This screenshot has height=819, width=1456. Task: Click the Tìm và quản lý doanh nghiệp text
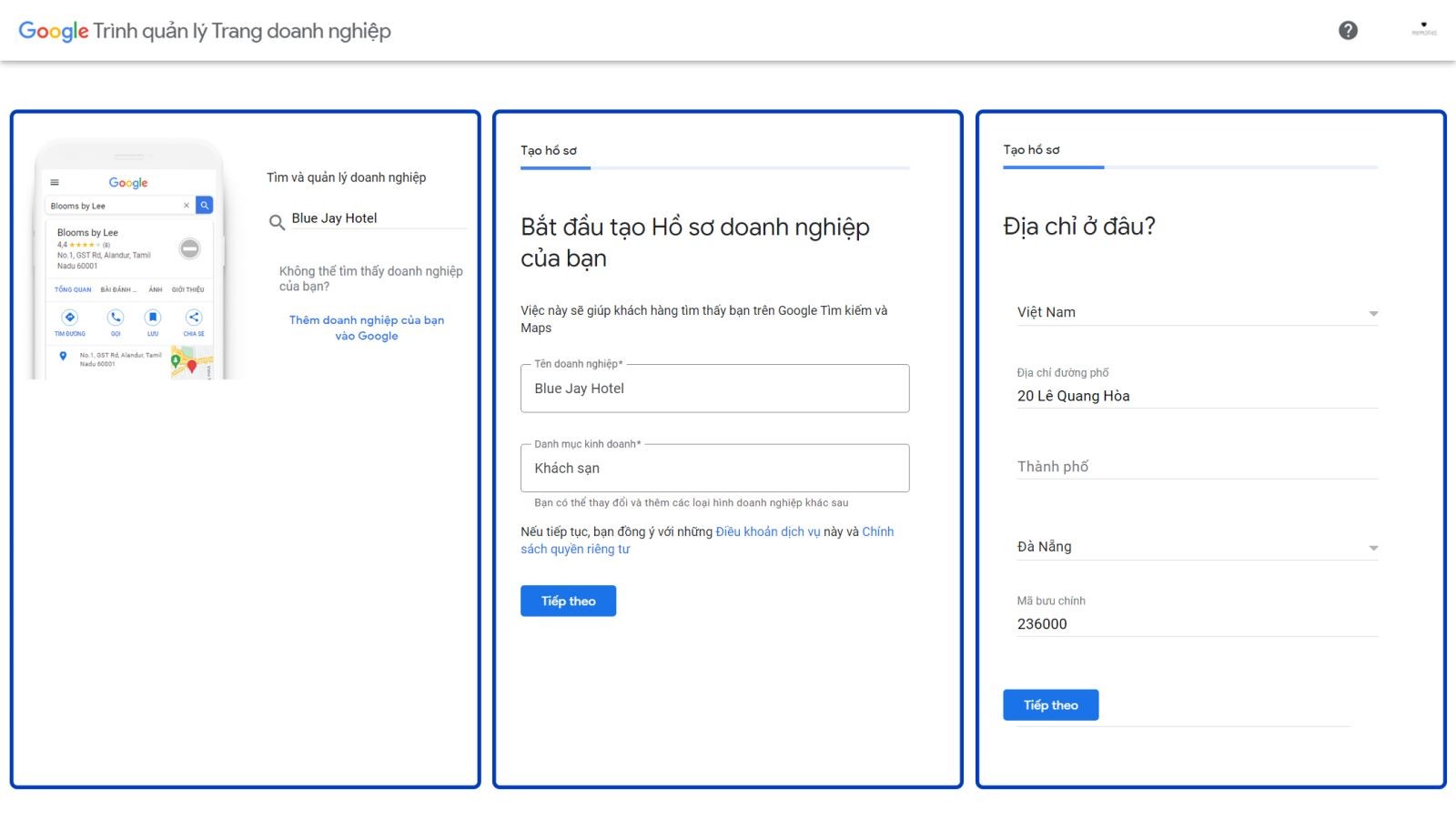[346, 177]
